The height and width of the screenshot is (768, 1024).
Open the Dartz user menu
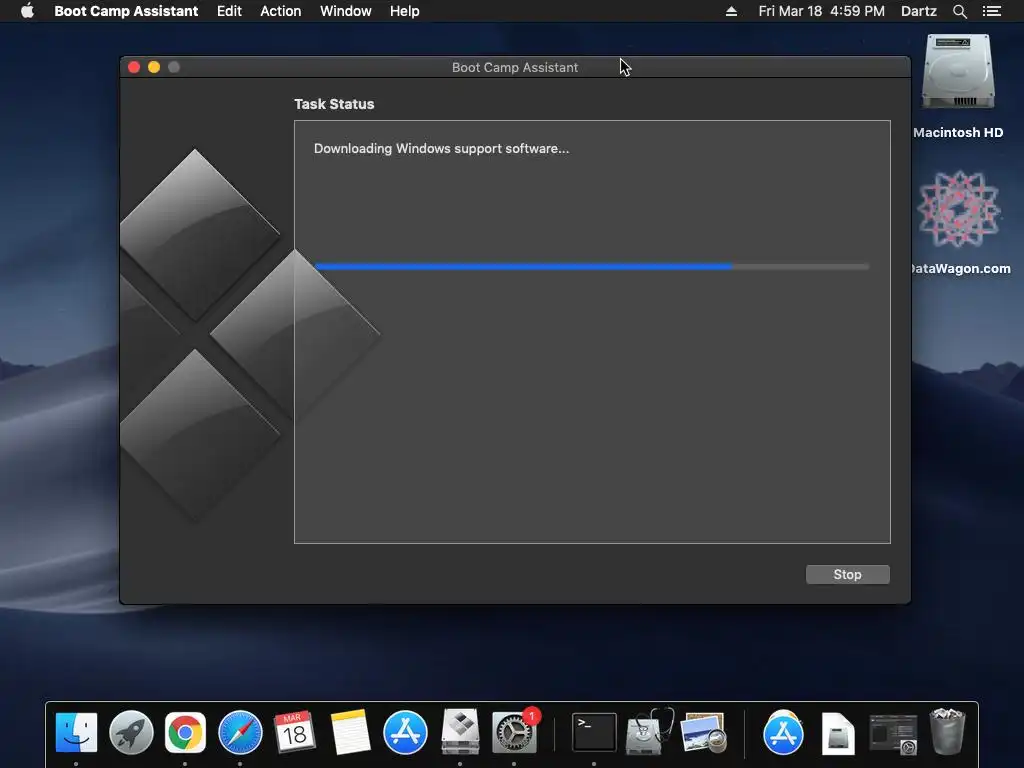[919, 11]
